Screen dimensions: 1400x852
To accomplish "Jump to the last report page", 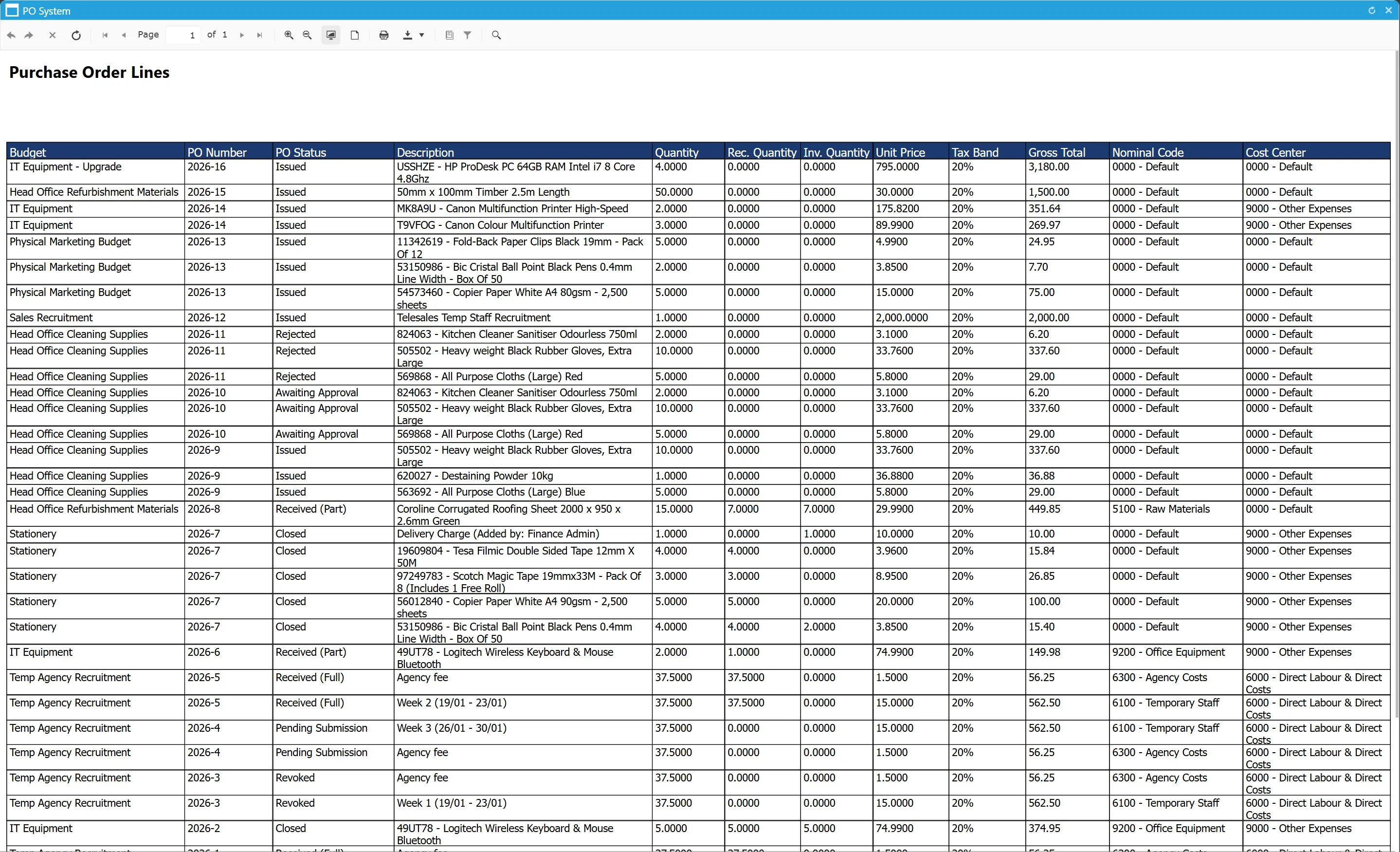I will click(x=260, y=35).
